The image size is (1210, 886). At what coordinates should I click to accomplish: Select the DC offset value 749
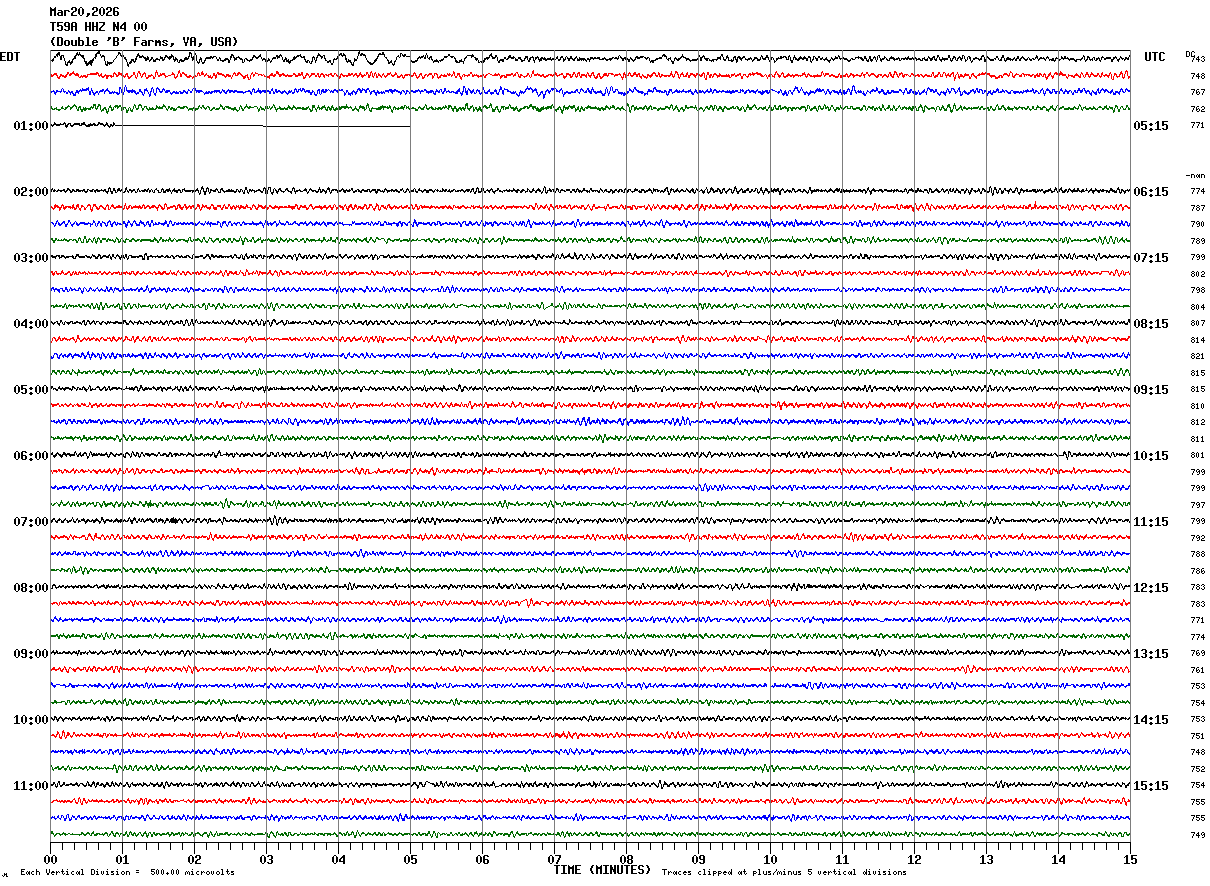coord(1198,835)
